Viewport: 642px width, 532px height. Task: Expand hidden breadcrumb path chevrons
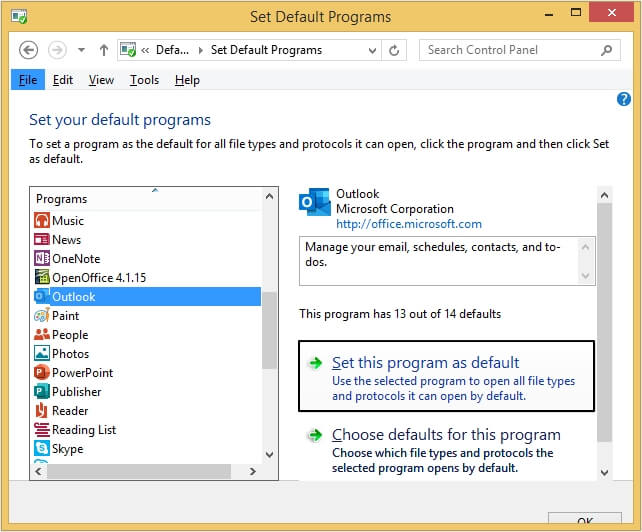click(x=145, y=50)
